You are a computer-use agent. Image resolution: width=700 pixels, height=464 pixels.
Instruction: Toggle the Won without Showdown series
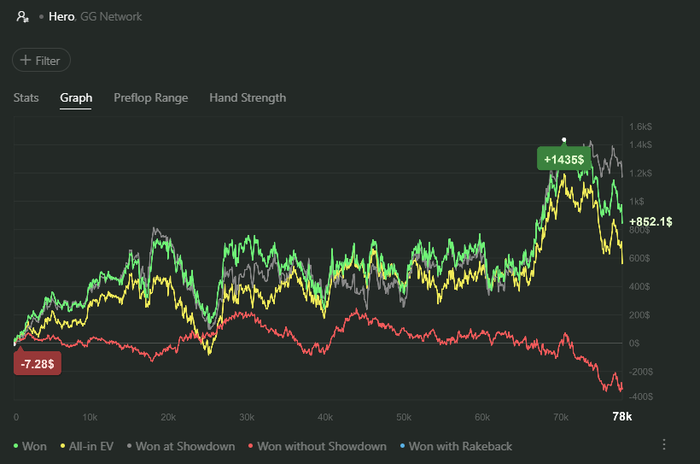pyautogui.click(x=320, y=445)
